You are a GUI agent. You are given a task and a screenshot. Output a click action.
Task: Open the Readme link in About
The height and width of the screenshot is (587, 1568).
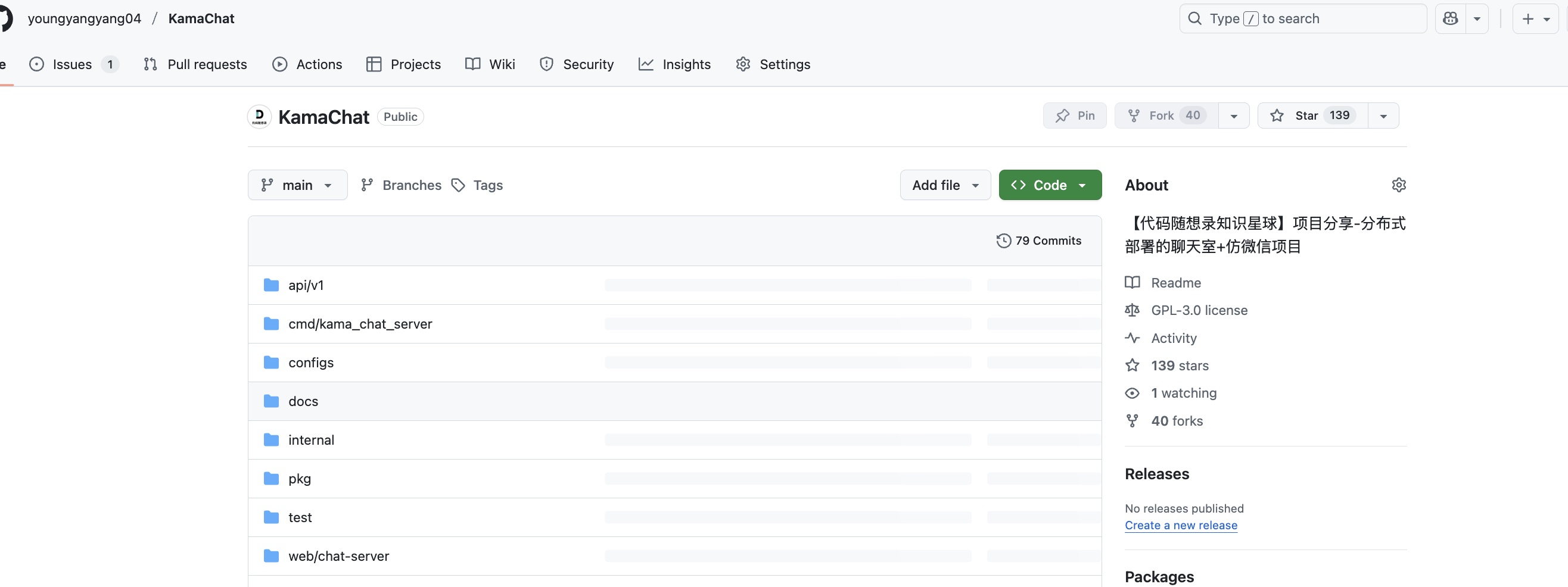pos(1163,283)
